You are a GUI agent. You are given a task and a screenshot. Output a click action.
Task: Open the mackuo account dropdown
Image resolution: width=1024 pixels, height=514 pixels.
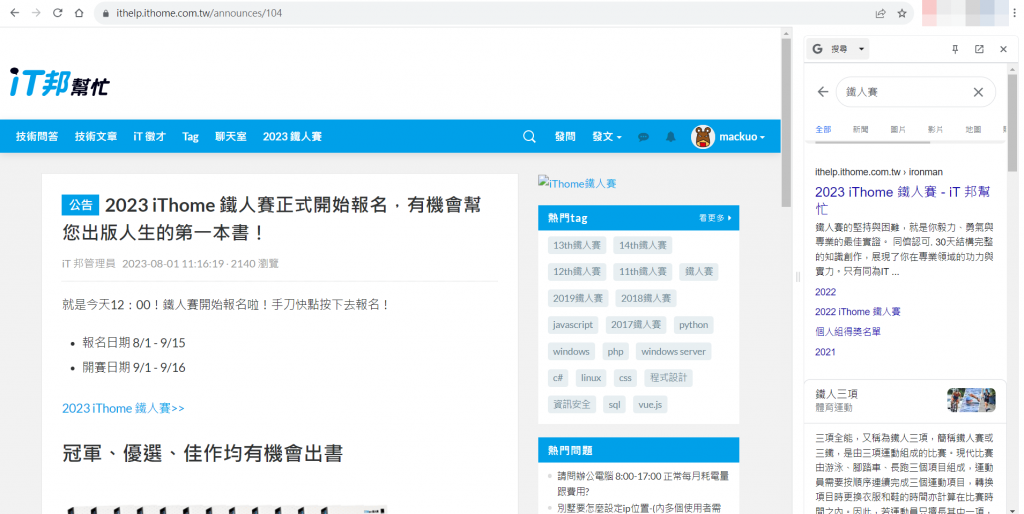click(x=741, y=137)
